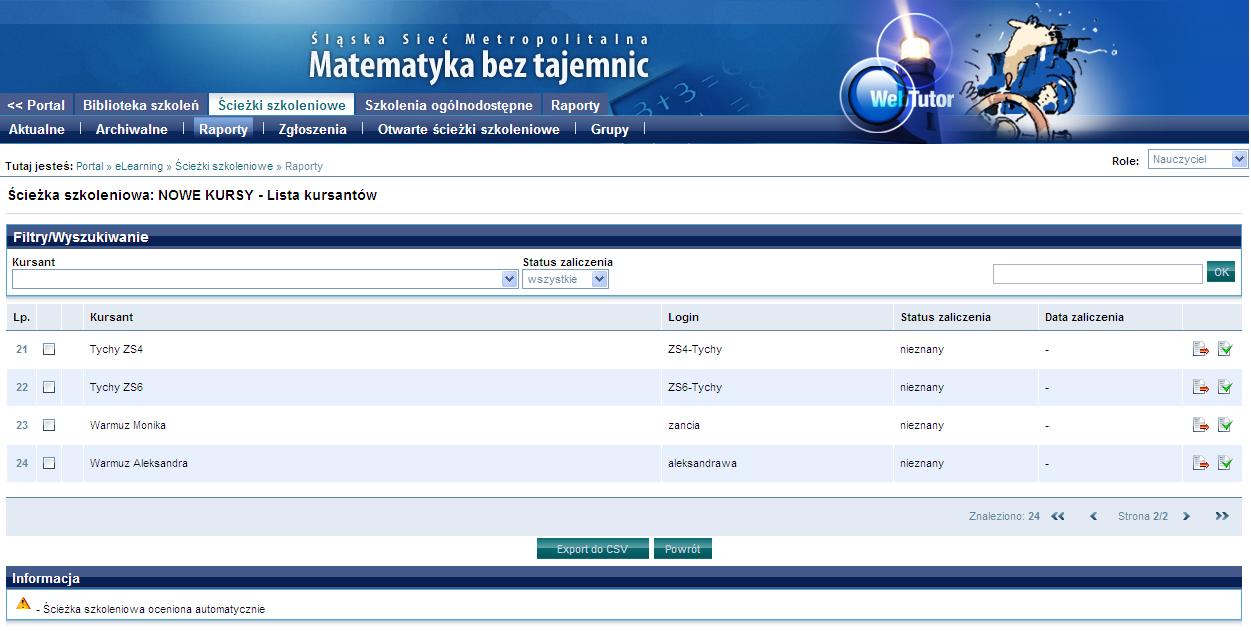Open the report icon for Tychy ZS6

tap(1201, 387)
